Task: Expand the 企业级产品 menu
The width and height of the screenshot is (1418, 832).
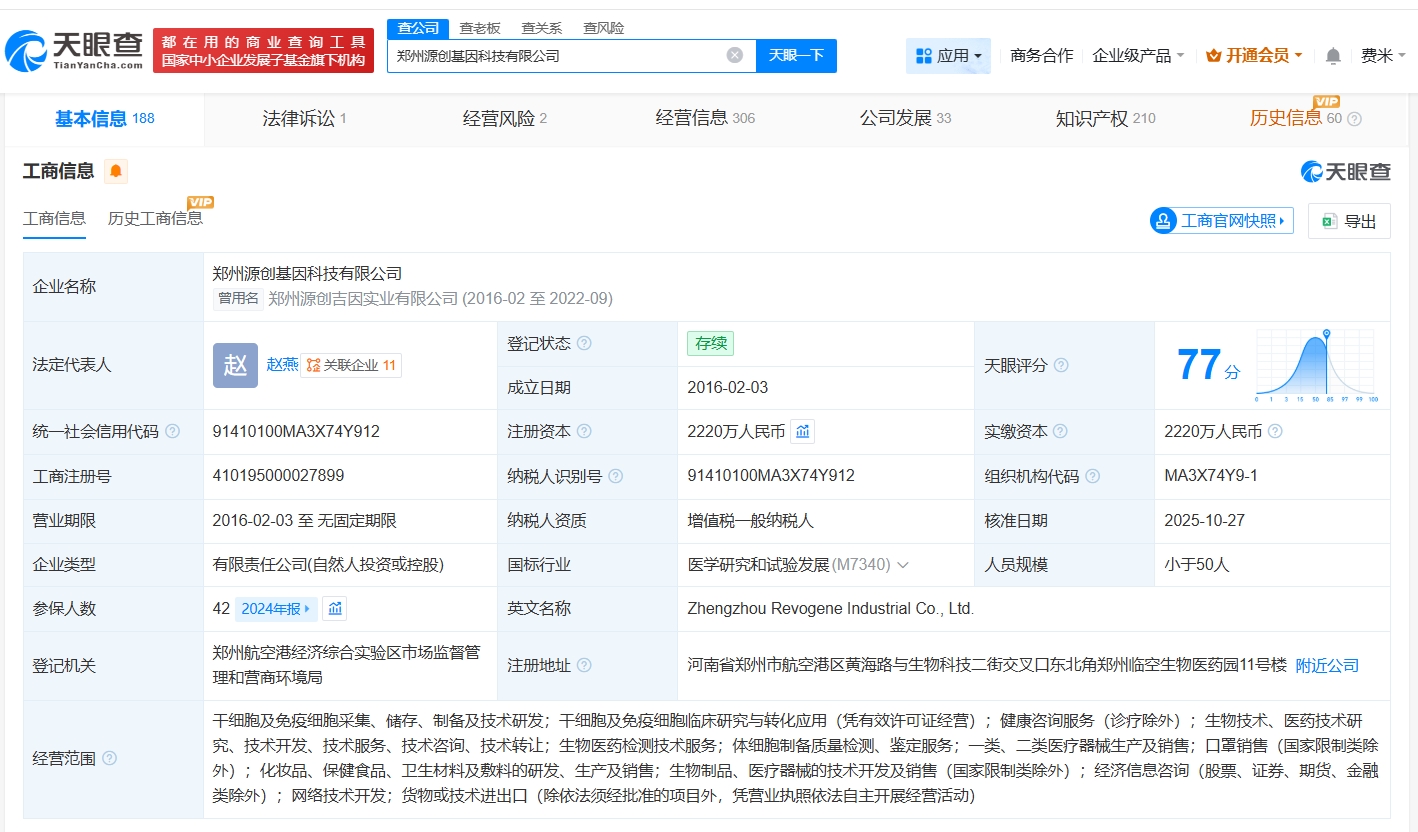Action: coord(1138,56)
